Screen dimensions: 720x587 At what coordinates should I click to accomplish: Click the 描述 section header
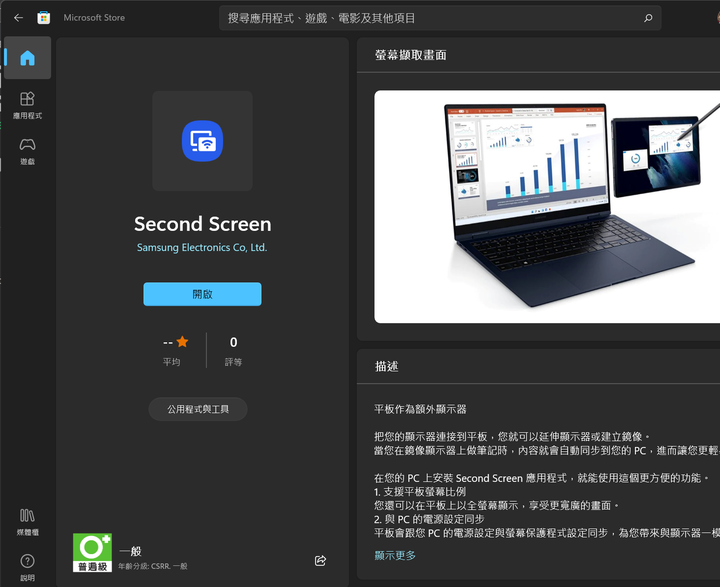(x=387, y=367)
